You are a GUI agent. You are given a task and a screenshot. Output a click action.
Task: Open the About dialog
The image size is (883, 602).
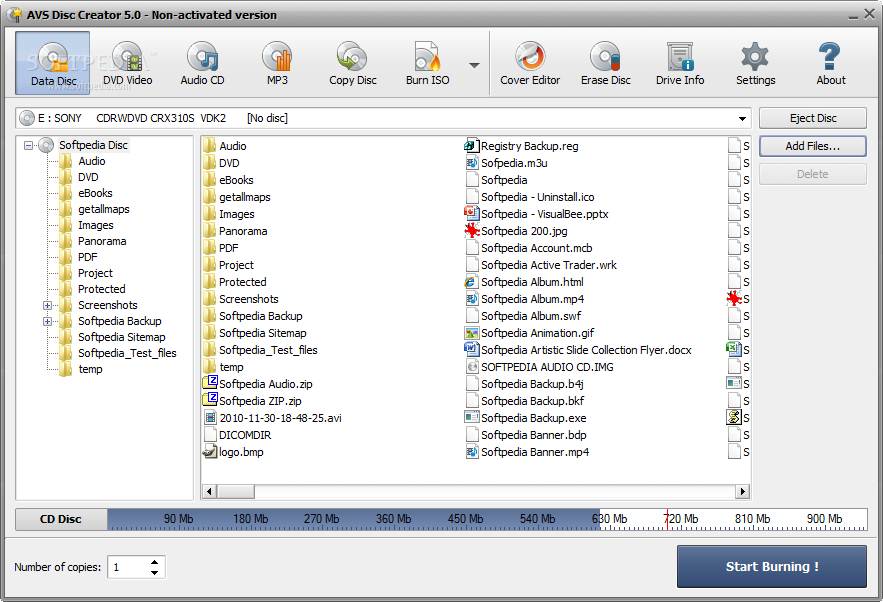(831, 63)
